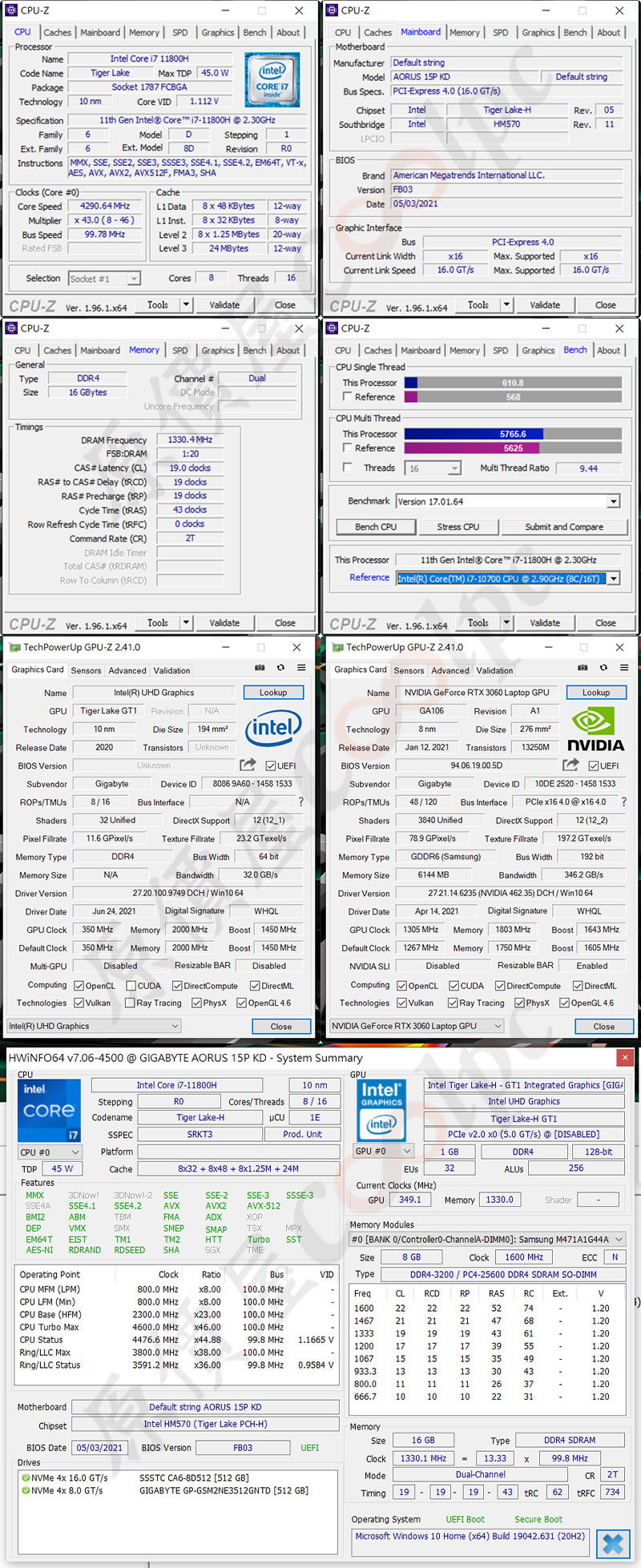Screen dimensions: 641x1568
Task: Click the refresh icon in NVIDIA GPU-Z window
Action: (x=603, y=667)
